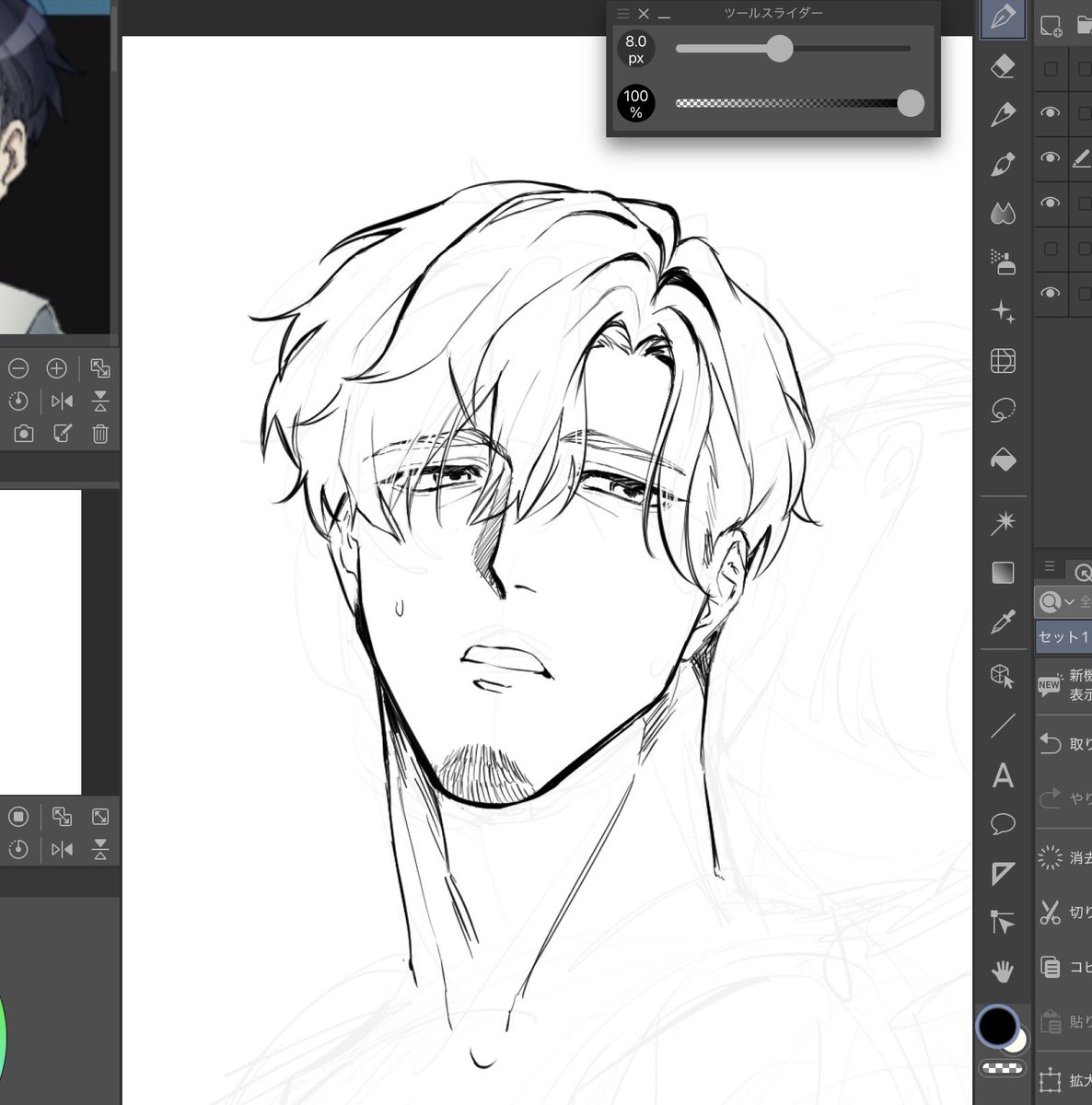Open the Tool Slider panel menu

click(622, 14)
